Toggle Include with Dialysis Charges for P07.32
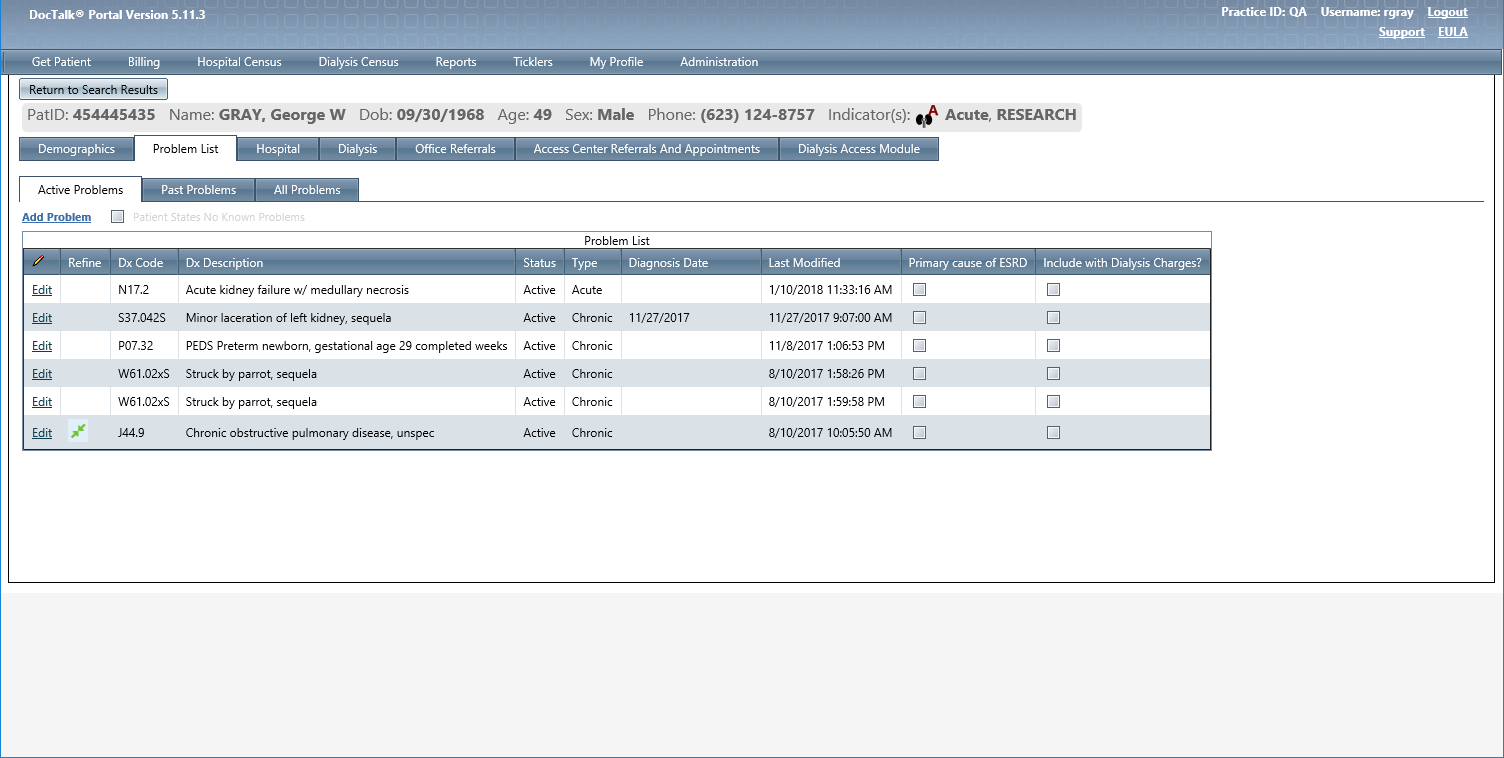Screen dimensions: 1504x758 (x=1053, y=345)
